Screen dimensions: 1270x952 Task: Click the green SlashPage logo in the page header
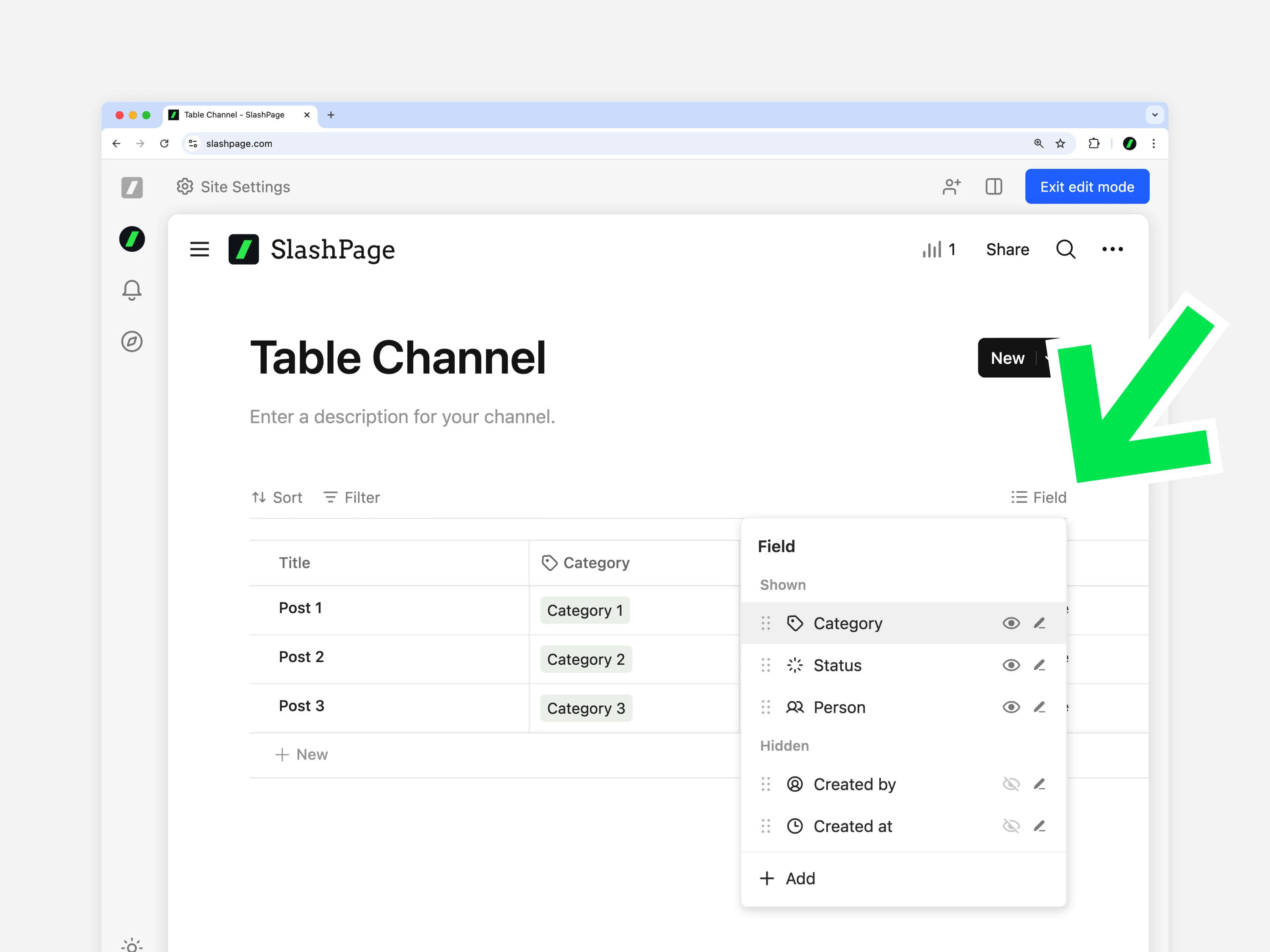243,249
